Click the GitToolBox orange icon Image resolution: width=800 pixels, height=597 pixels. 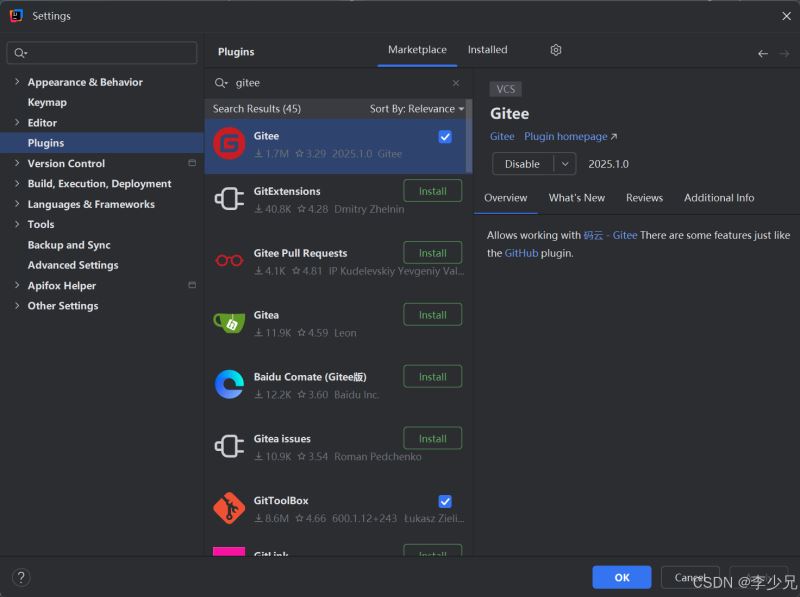click(x=229, y=508)
